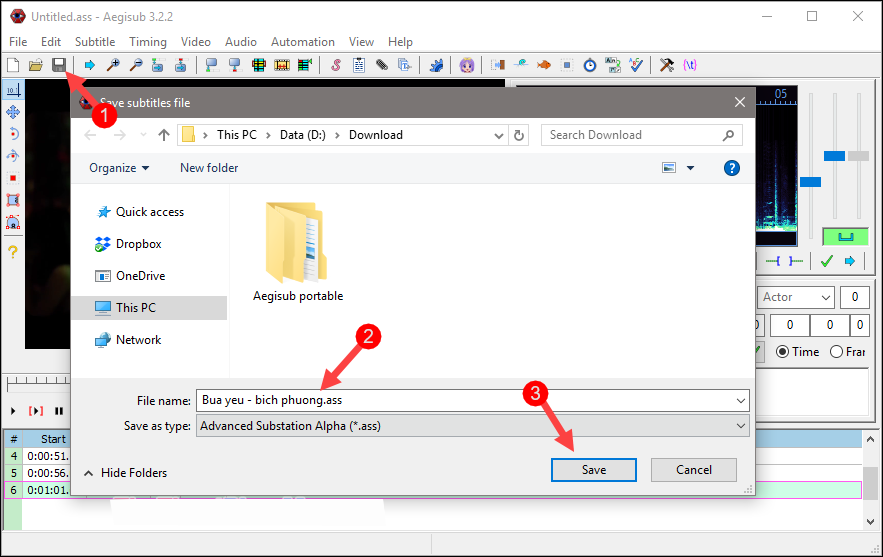Open the Organize dropdown menu

point(119,168)
